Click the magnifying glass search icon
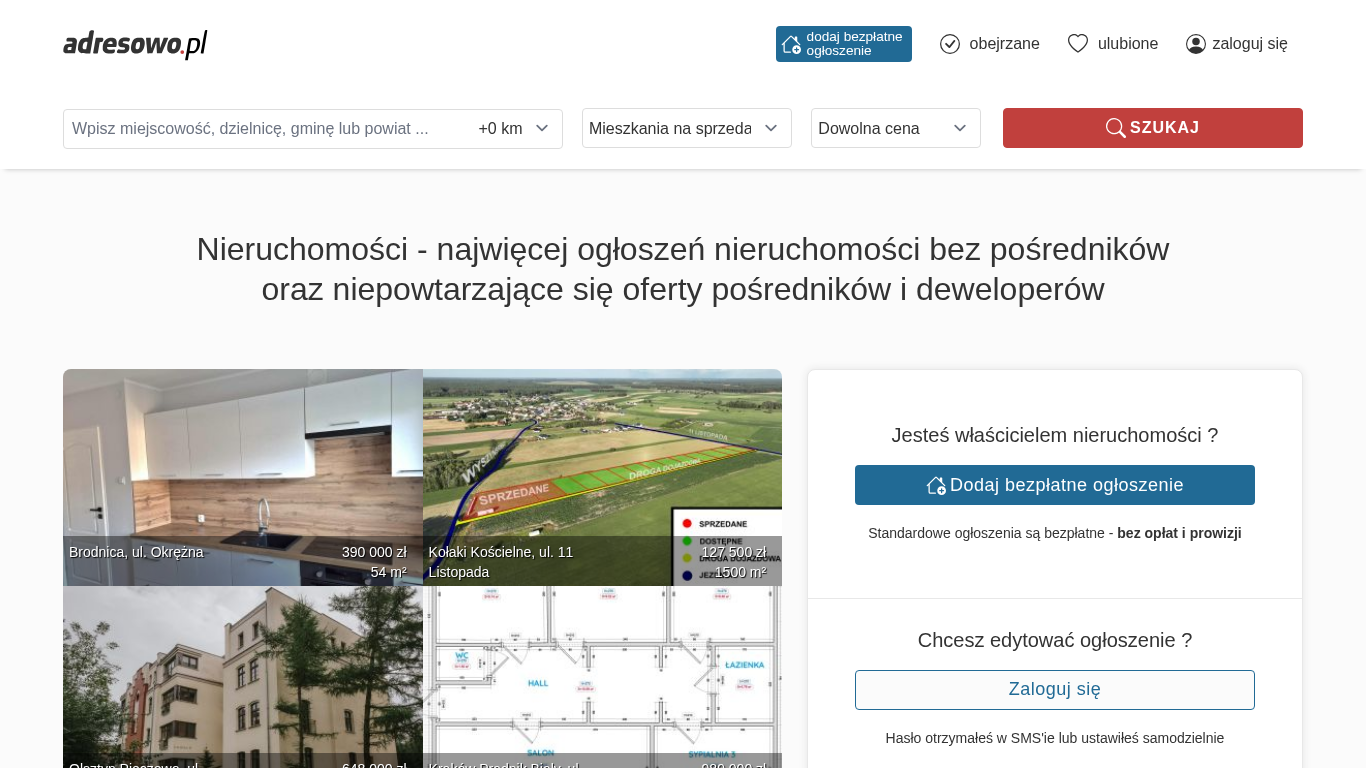 point(1115,128)
